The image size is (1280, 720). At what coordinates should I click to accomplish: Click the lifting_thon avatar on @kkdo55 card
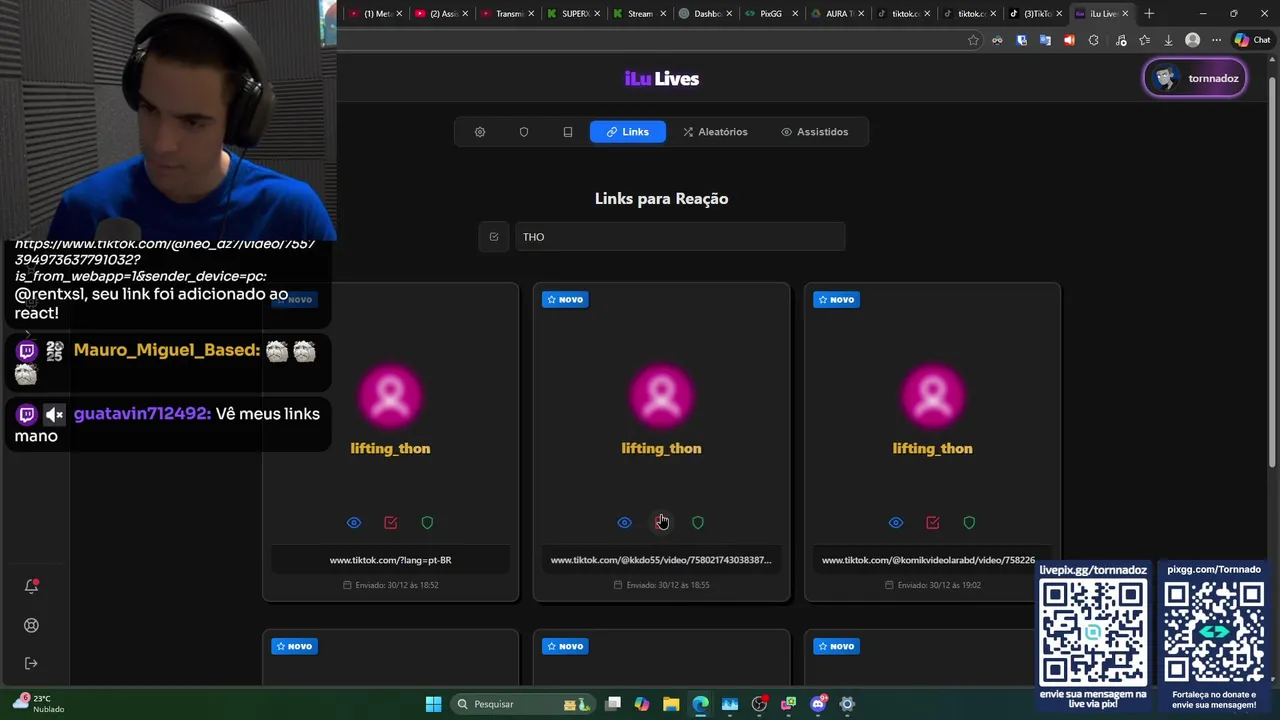click(661, 396)
